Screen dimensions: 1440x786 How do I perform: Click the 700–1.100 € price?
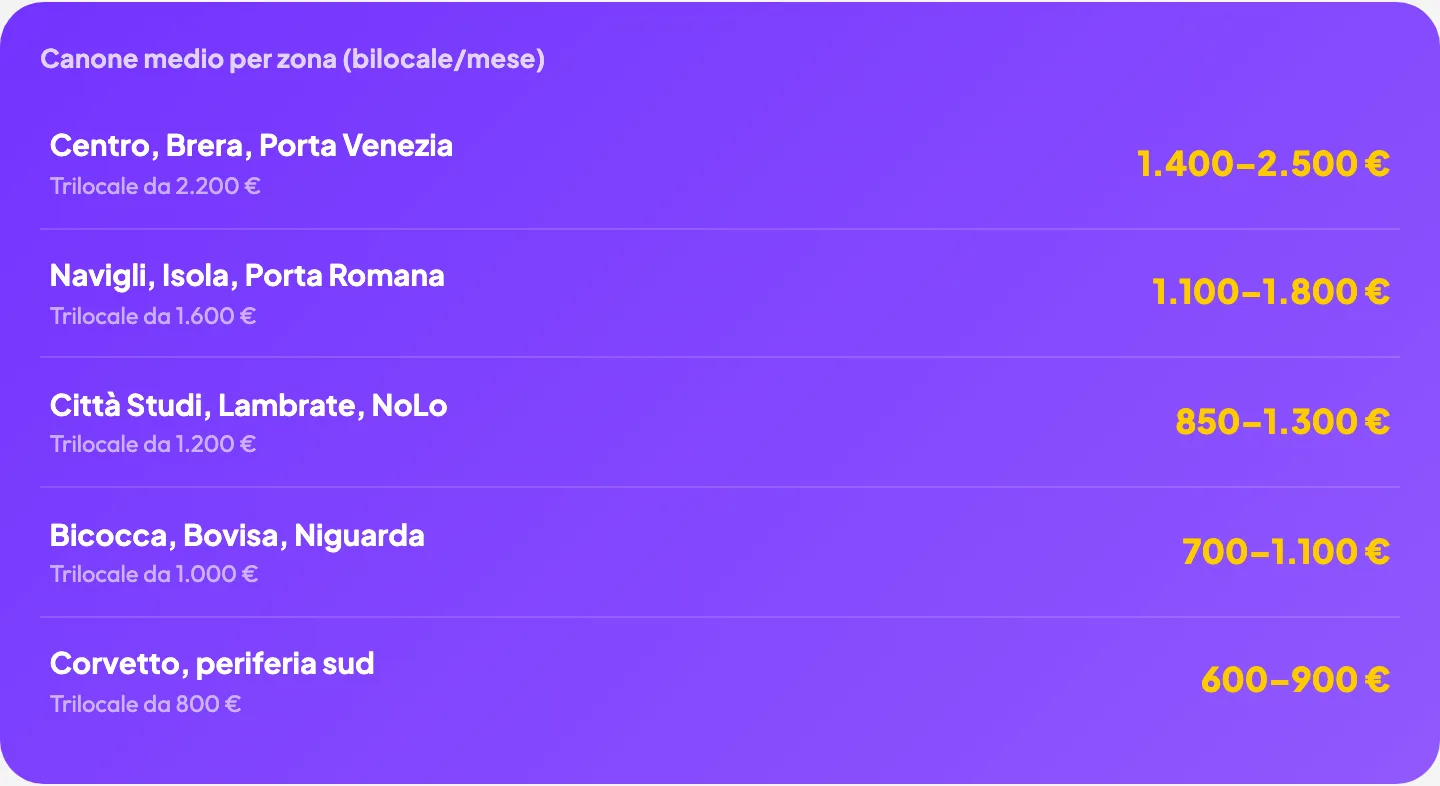(1286, 551)
